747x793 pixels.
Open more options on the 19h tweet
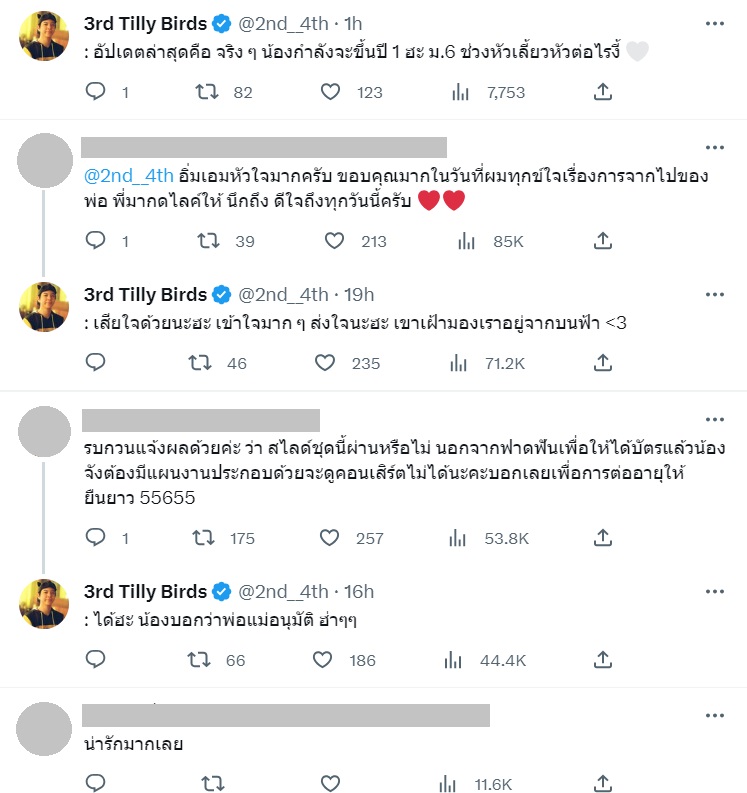[x=714, y=295]
